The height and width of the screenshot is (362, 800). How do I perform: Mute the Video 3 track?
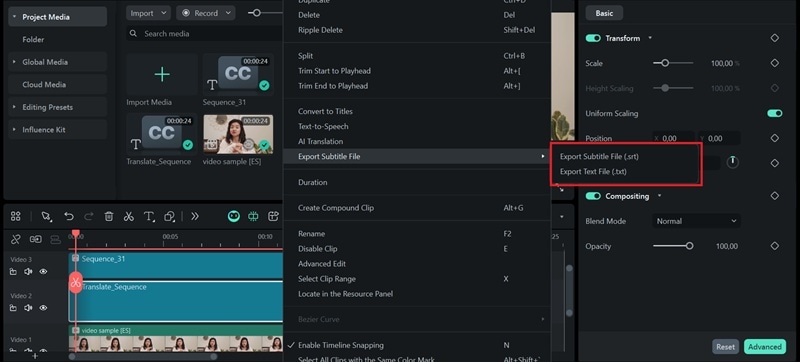tap(28, 272)
